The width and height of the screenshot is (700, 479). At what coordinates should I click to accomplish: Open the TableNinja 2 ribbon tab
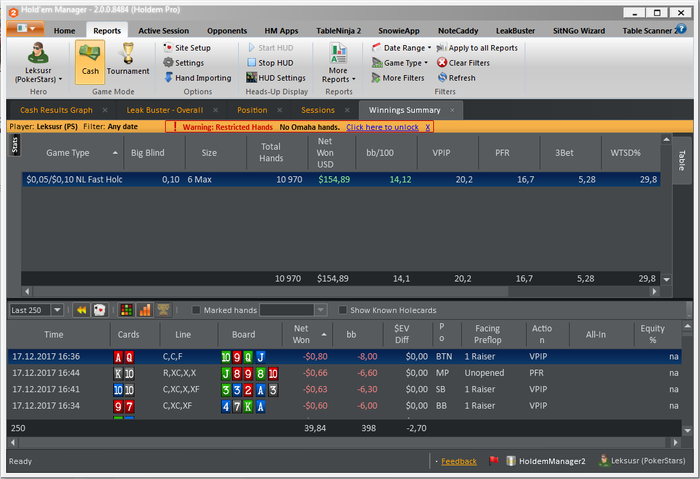point(338,30)
